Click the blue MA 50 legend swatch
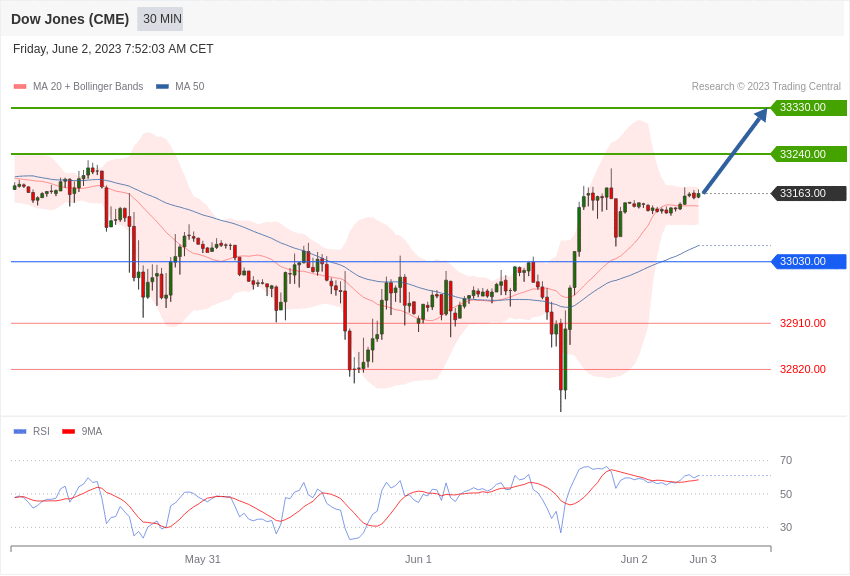Viewport: 850px width, 576px height. (x=162, y=86)
